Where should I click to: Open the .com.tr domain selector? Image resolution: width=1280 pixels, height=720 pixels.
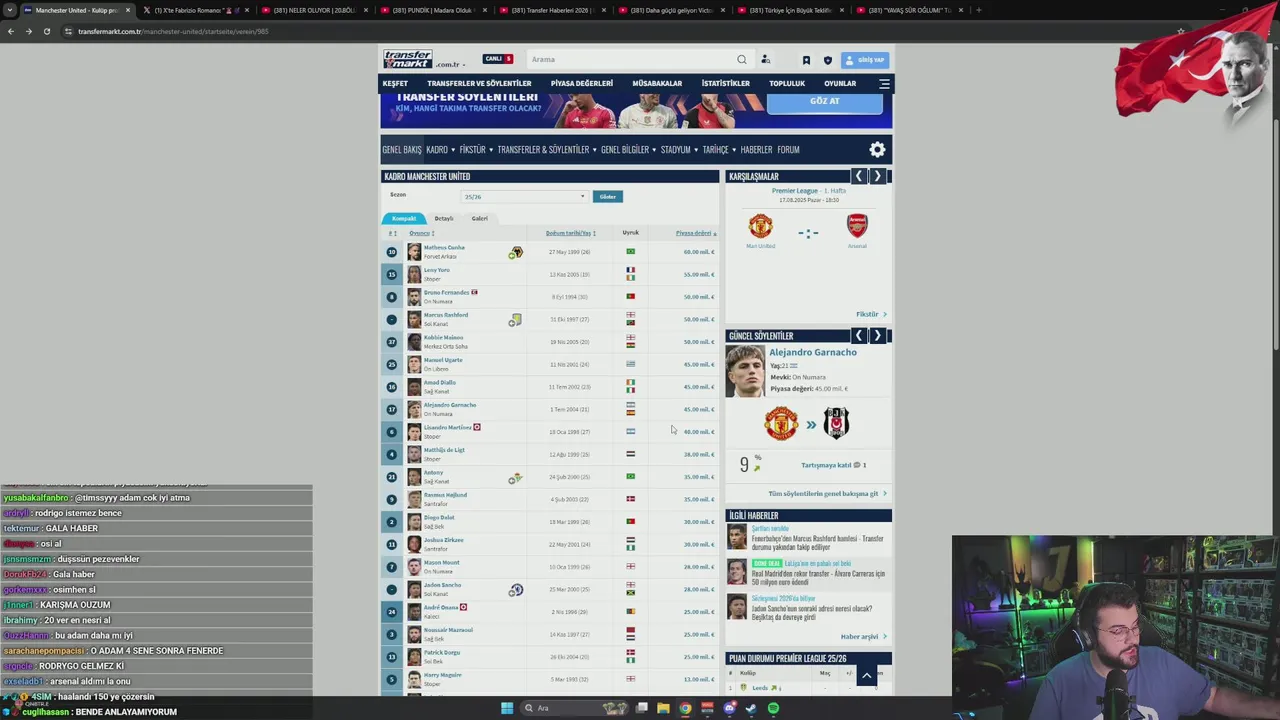point(449,64)
